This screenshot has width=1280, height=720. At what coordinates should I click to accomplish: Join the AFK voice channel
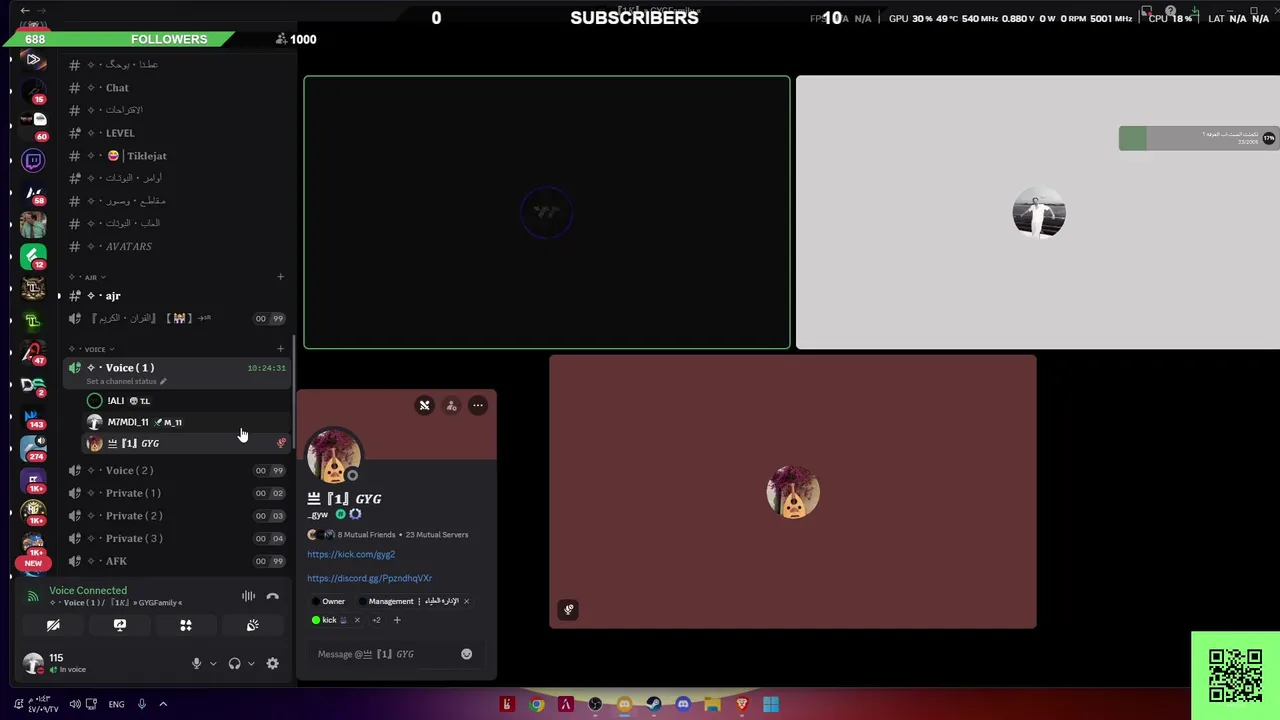pos(176,561)
